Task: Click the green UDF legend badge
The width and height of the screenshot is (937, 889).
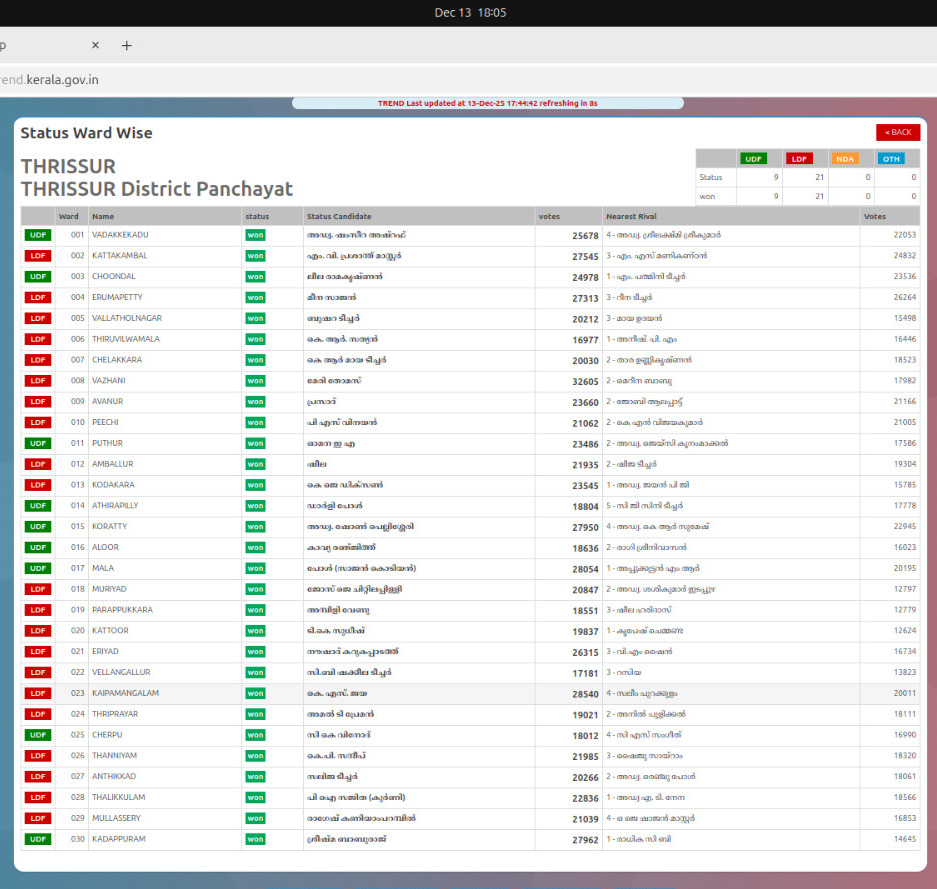Action: [x=753, y=158]
